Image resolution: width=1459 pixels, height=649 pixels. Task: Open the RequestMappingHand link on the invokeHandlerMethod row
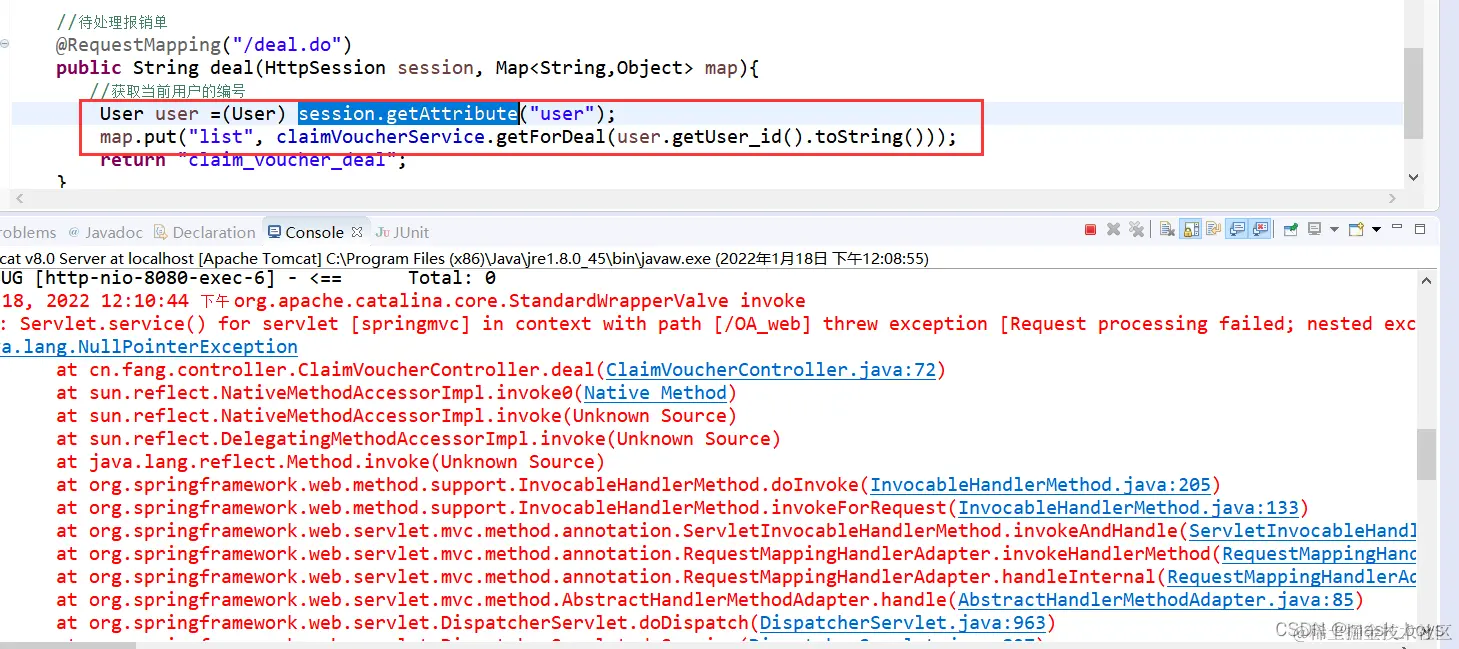(1319, 554)
